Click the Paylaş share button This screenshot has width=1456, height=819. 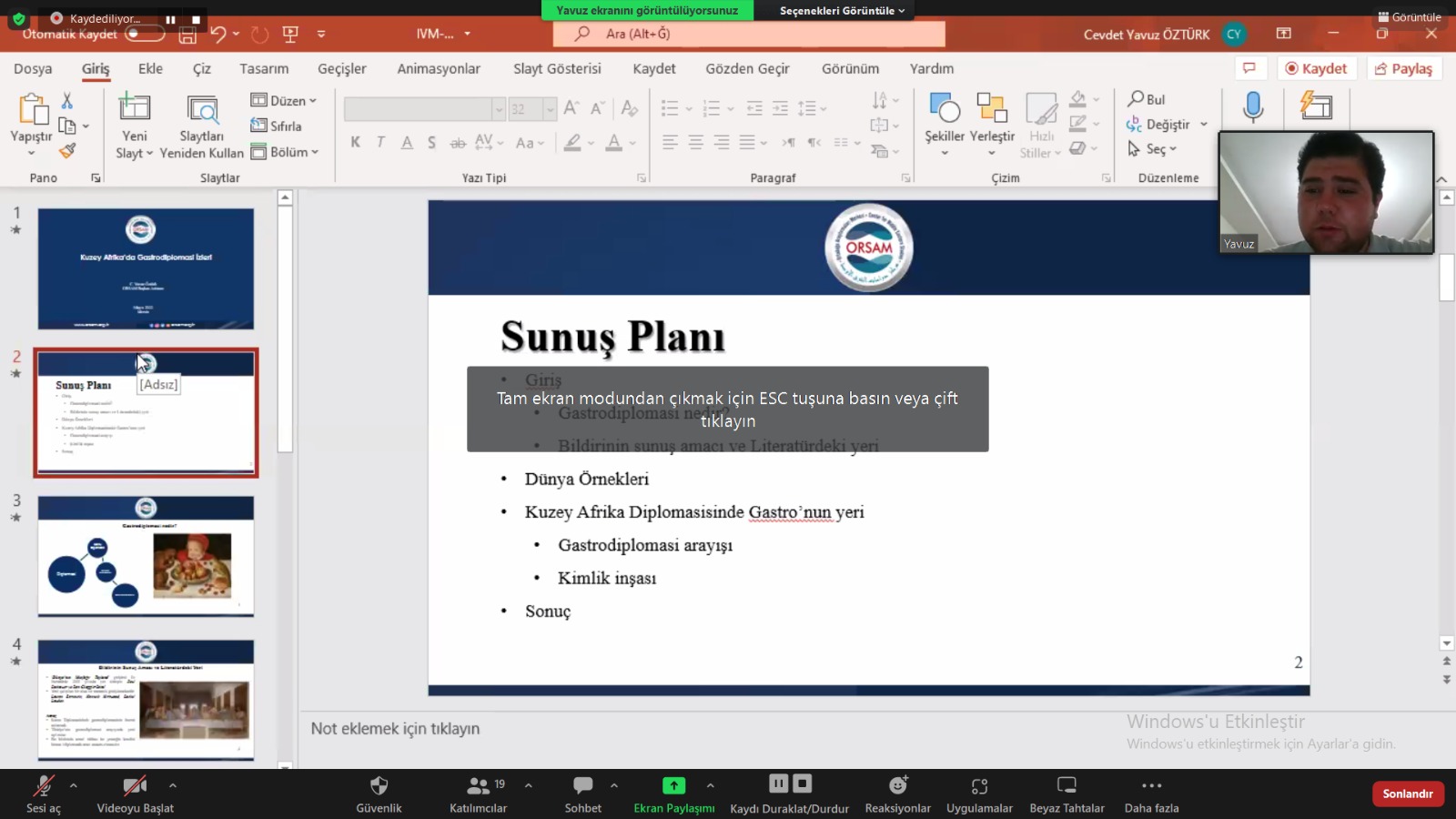point(1403,68)
